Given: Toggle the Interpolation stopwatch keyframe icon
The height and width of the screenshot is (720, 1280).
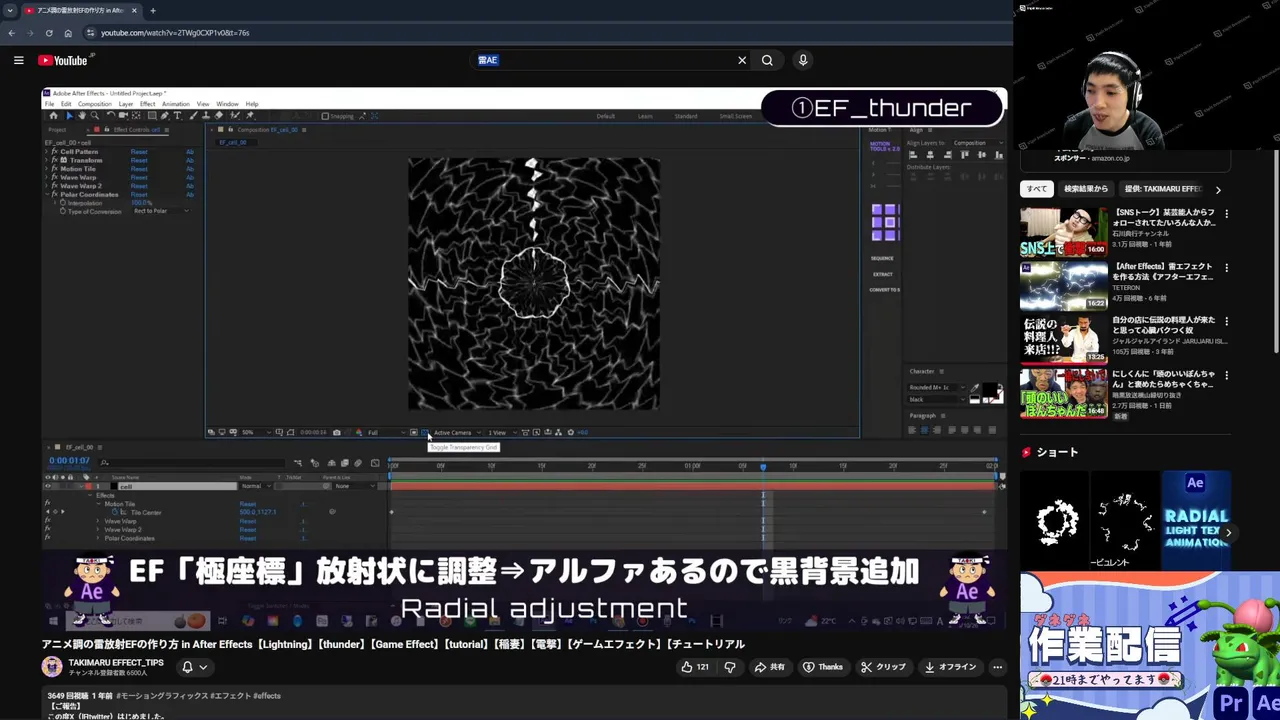Looking at the screenshot, I should click(62, 203).
